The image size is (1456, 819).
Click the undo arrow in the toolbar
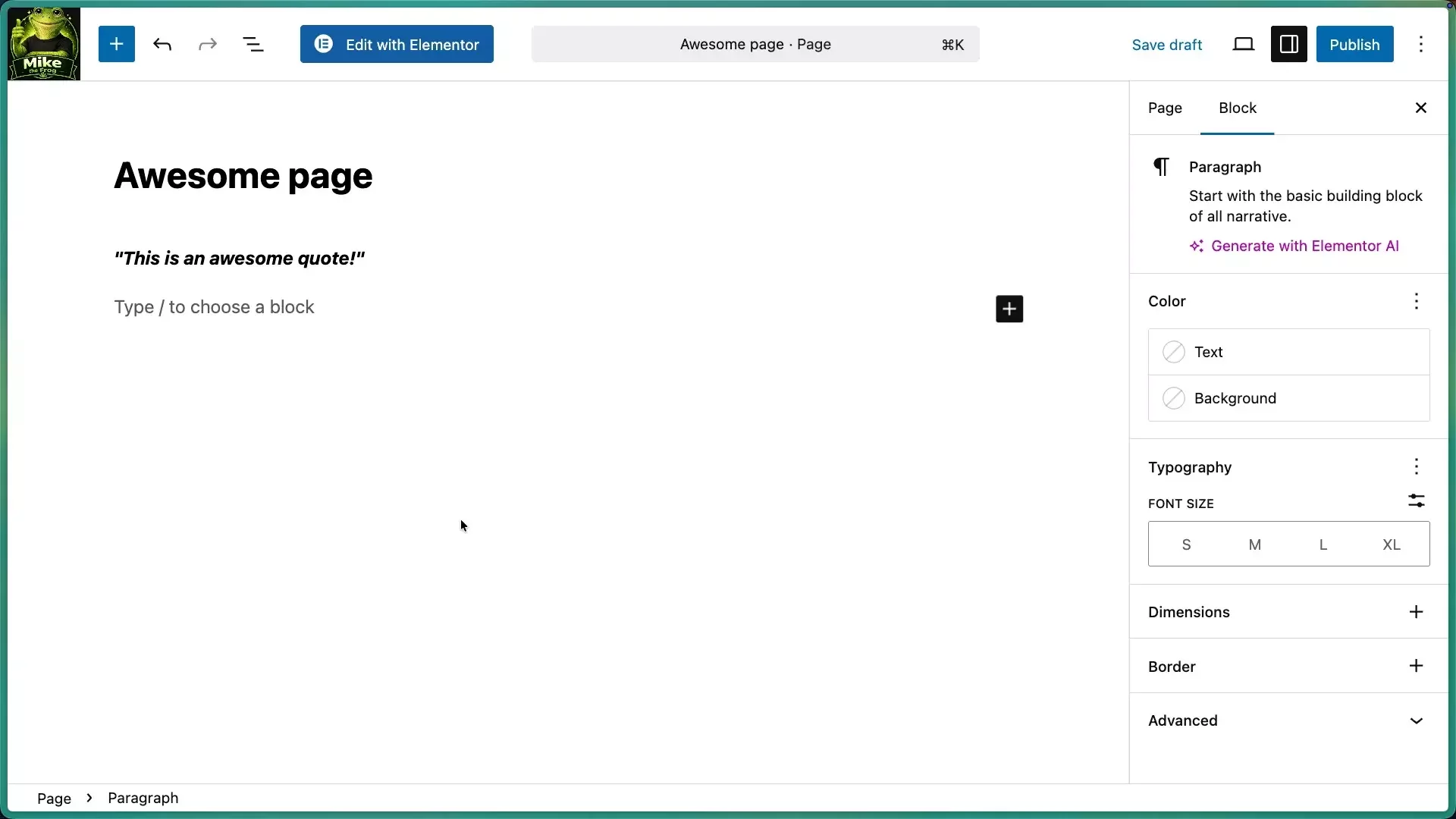point(162,44)
